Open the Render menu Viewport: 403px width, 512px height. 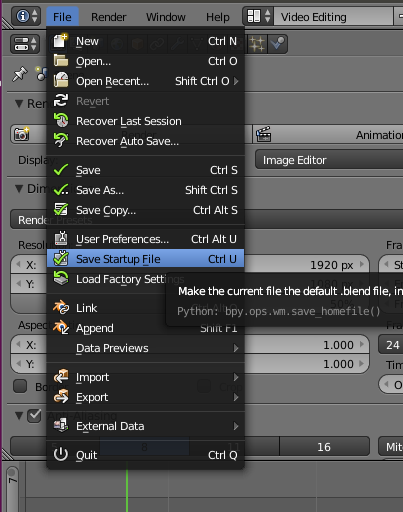[x=109, y=17]
